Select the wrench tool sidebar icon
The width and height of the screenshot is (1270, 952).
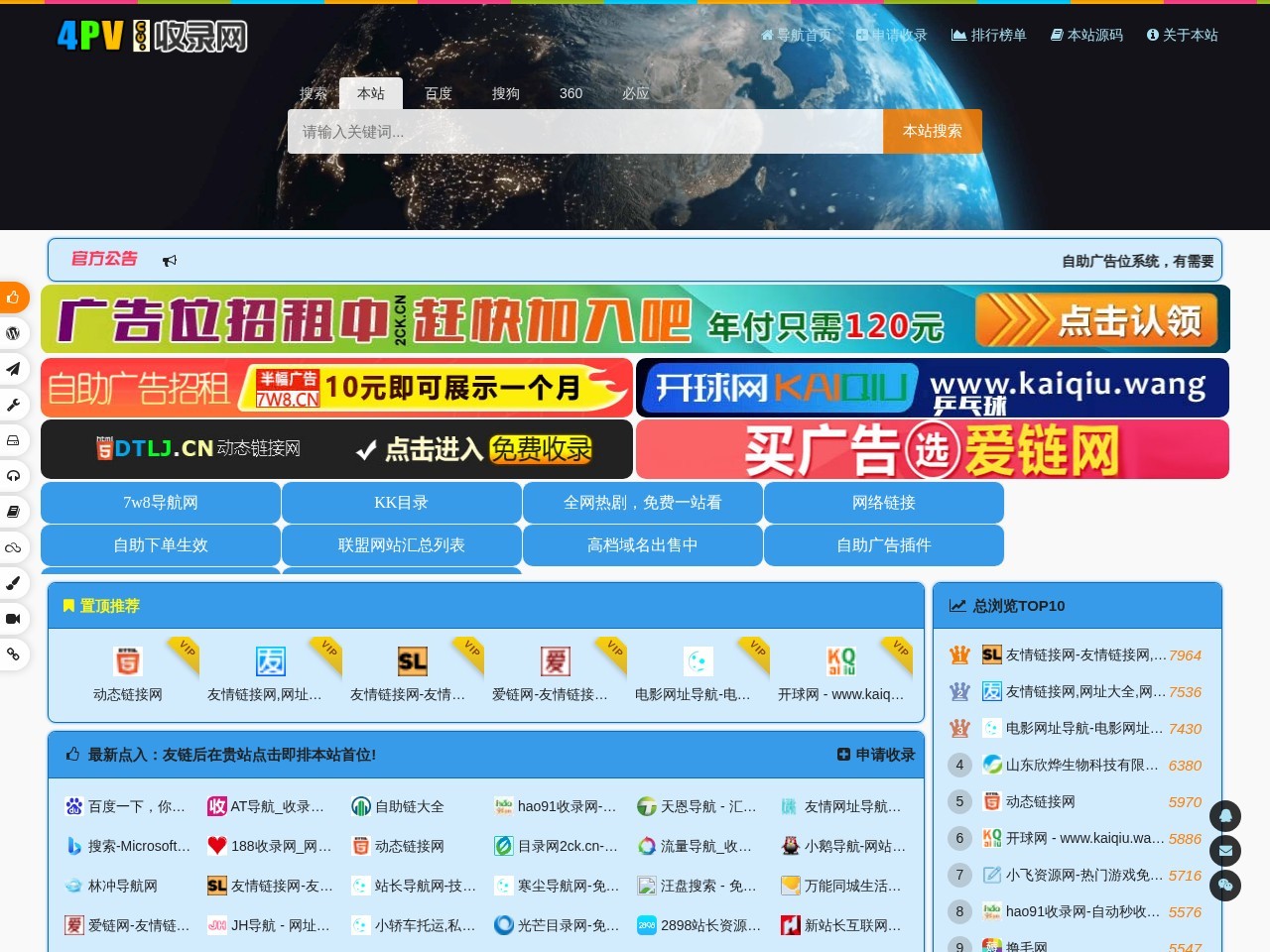point(13,405)
